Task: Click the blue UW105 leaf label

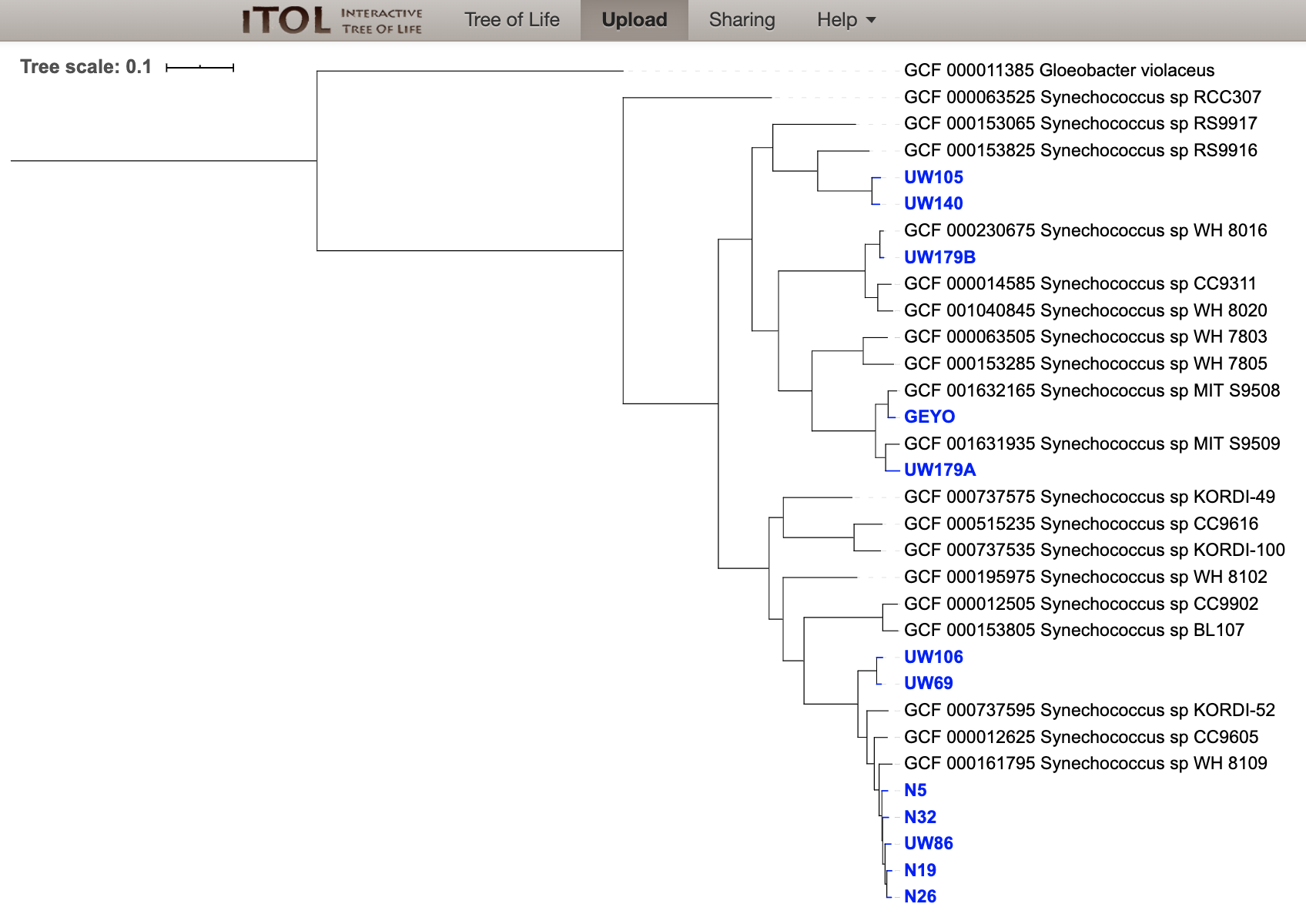Action: pyautogui.click(x=933, y=177)
